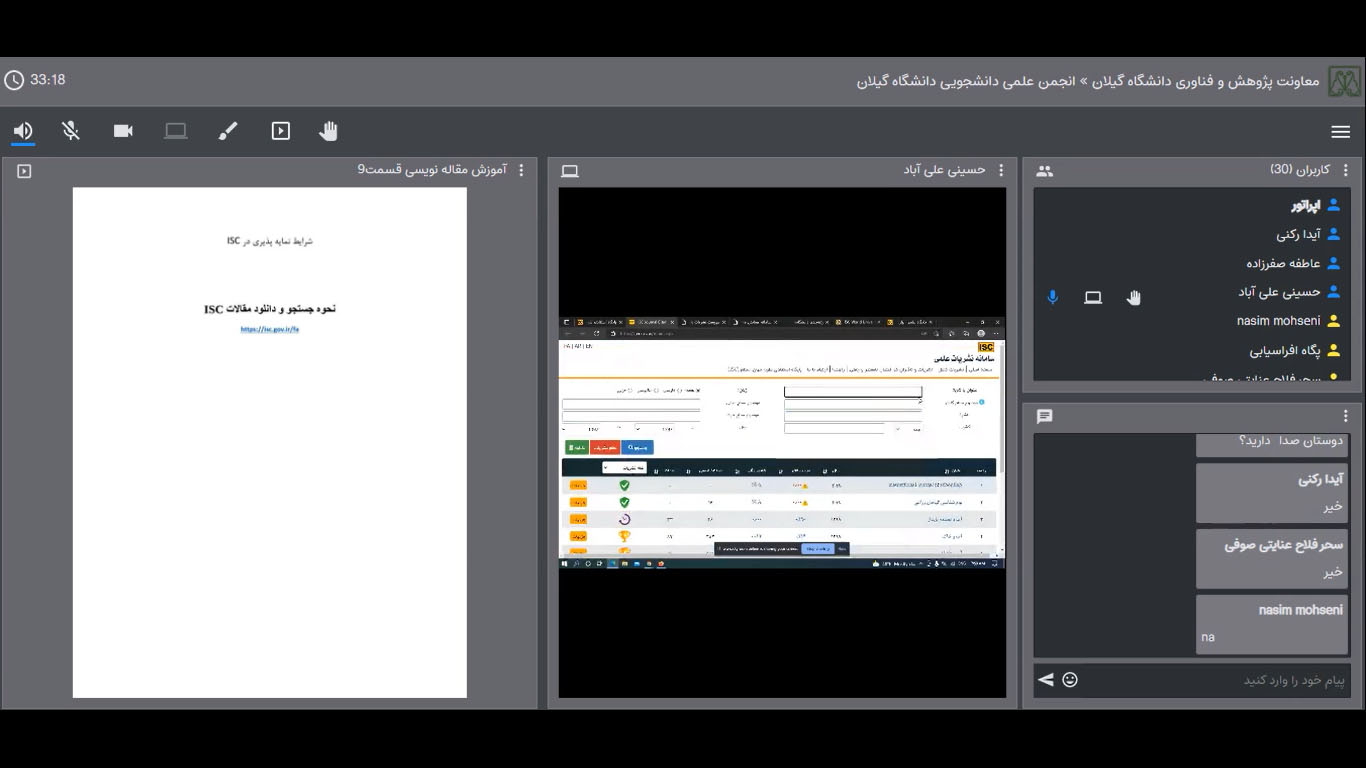
Task: Raise hand using the toolbar hand icon
Action: click(x=329, y=131)
